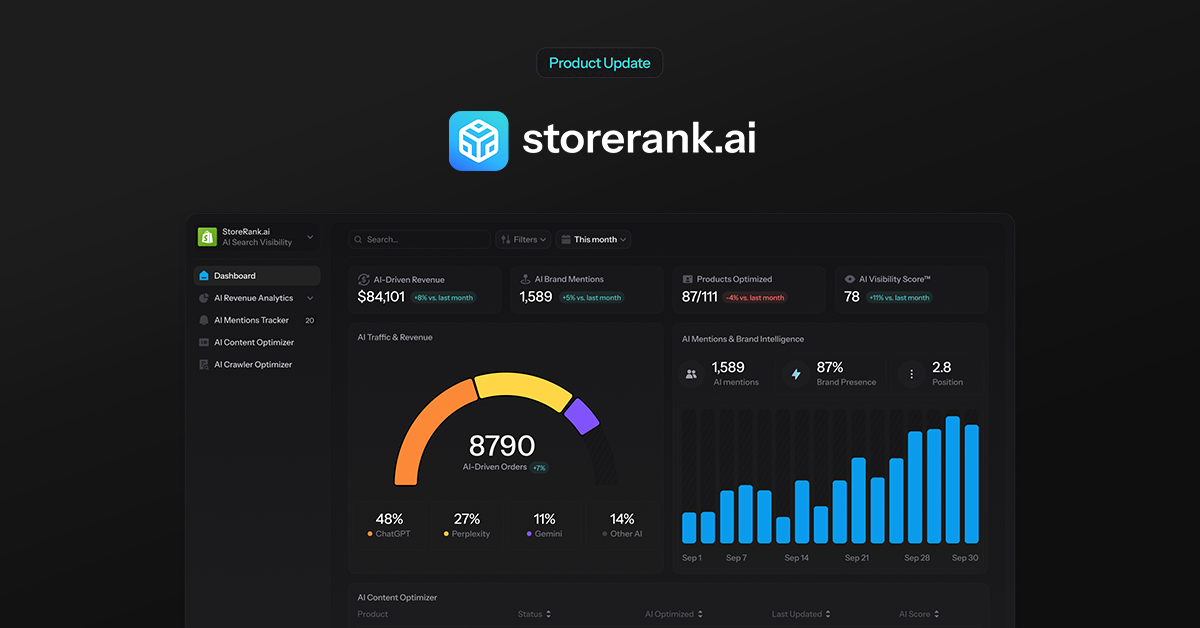This screenshot has width=1200, height=628.
Task: Click the purple Gemini gauge segment
Action: [x=581, y=416]
